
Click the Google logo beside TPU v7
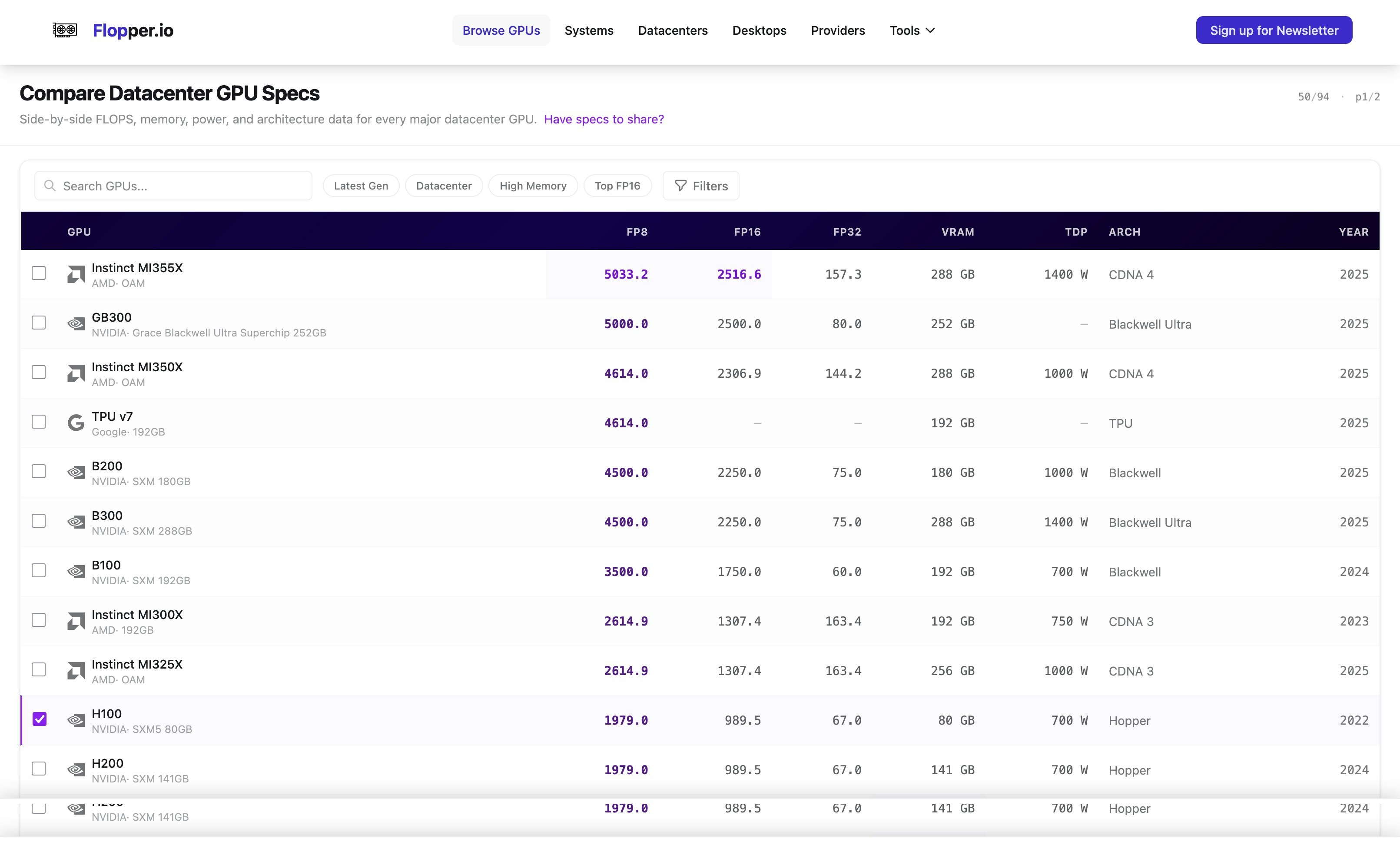coord(76,423)
